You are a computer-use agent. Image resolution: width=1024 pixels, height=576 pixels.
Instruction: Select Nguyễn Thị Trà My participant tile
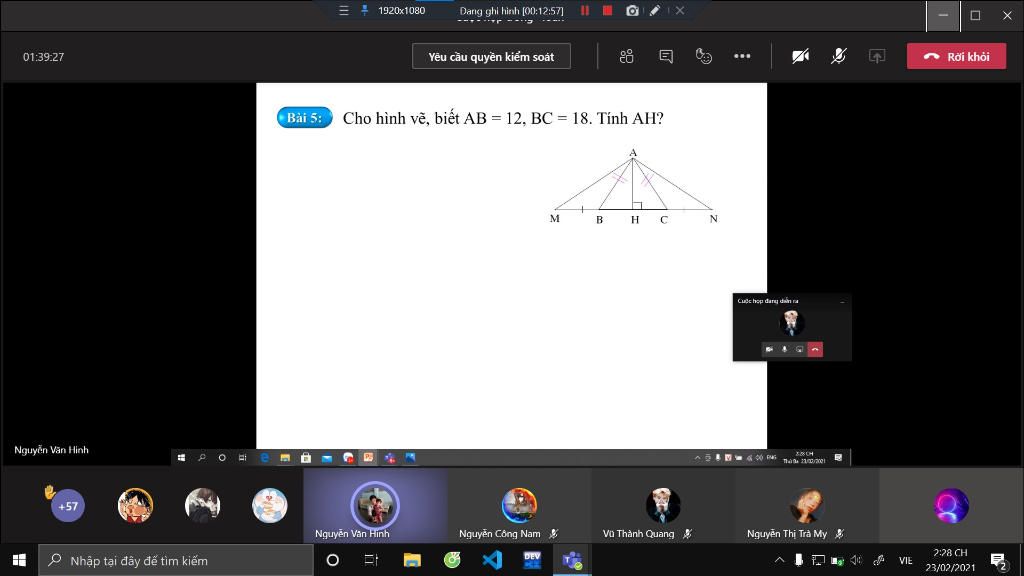coord(807,505)
